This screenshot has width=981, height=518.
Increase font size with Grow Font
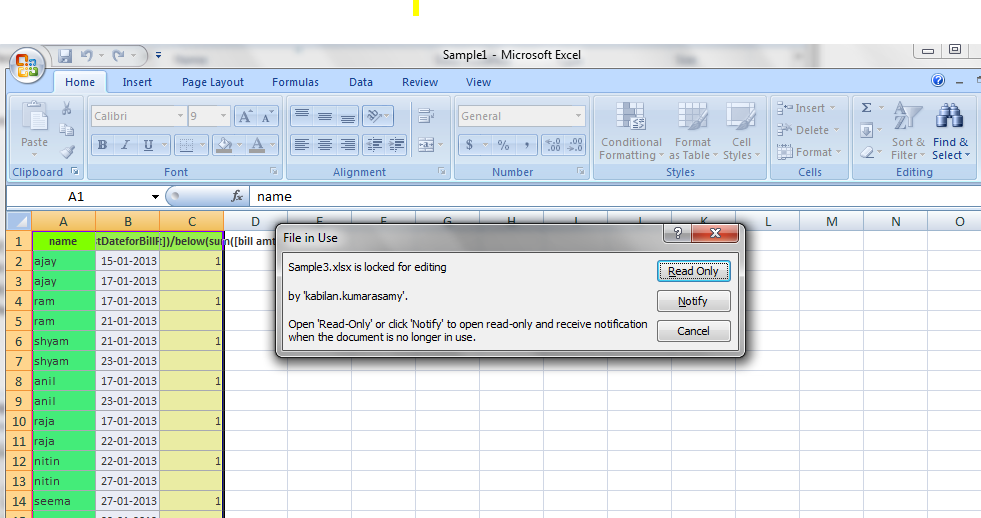pos(245,116)
